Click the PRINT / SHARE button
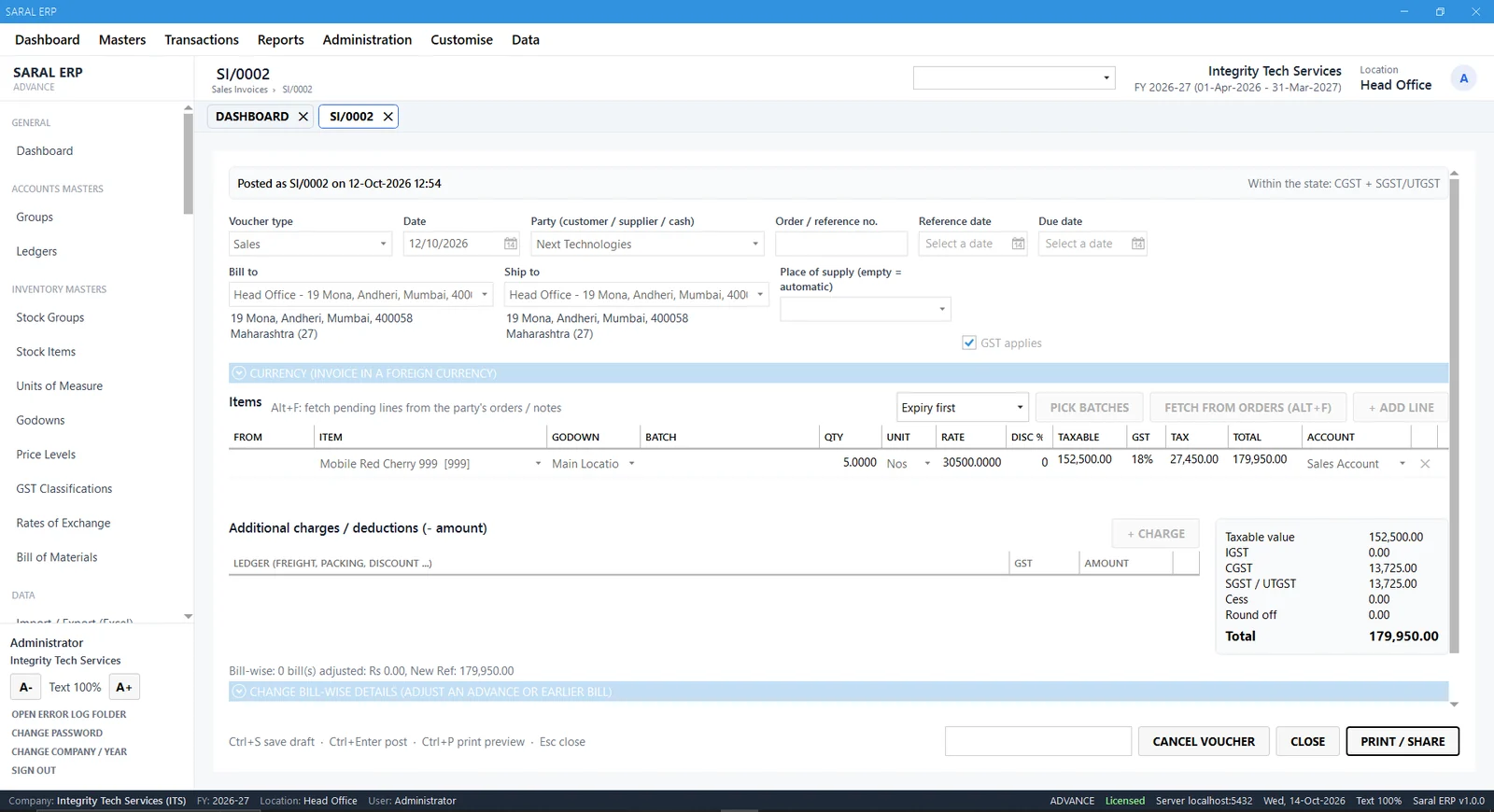Viewport: 1494px width, 812px height. tap(1402, 741)
